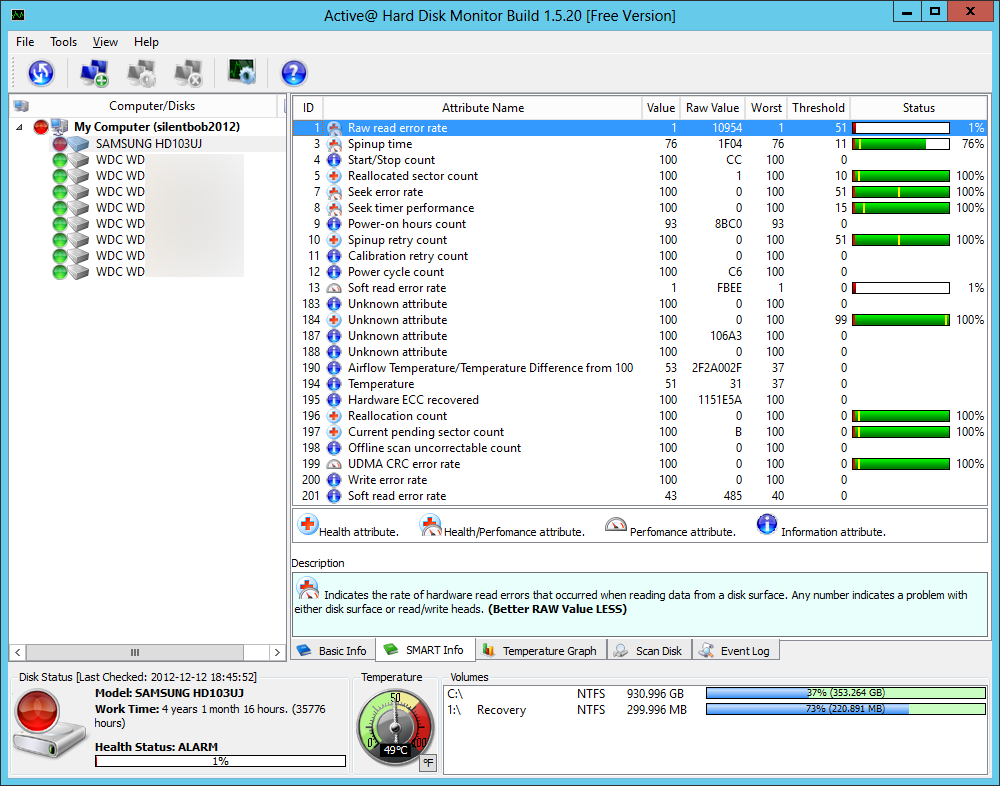Open the View menu
This screenshot has height=786, width=1000.
[x=105, y=42]
